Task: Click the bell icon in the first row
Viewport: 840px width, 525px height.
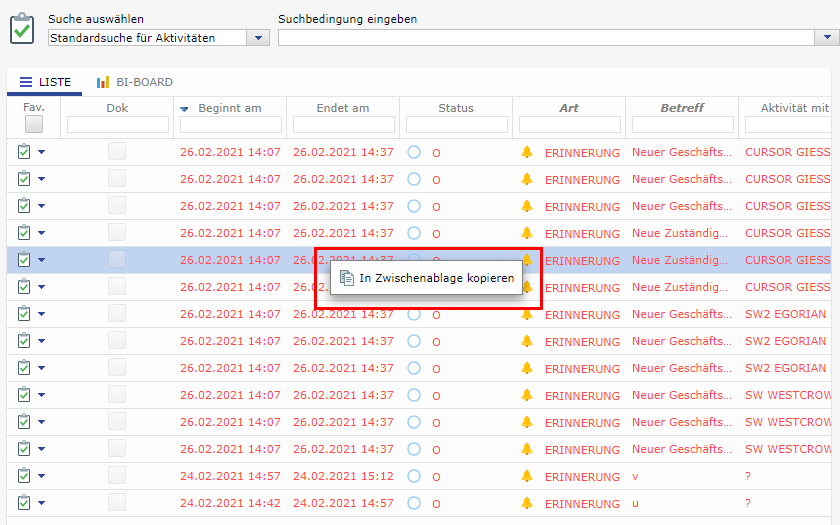Action: point(527,152)
